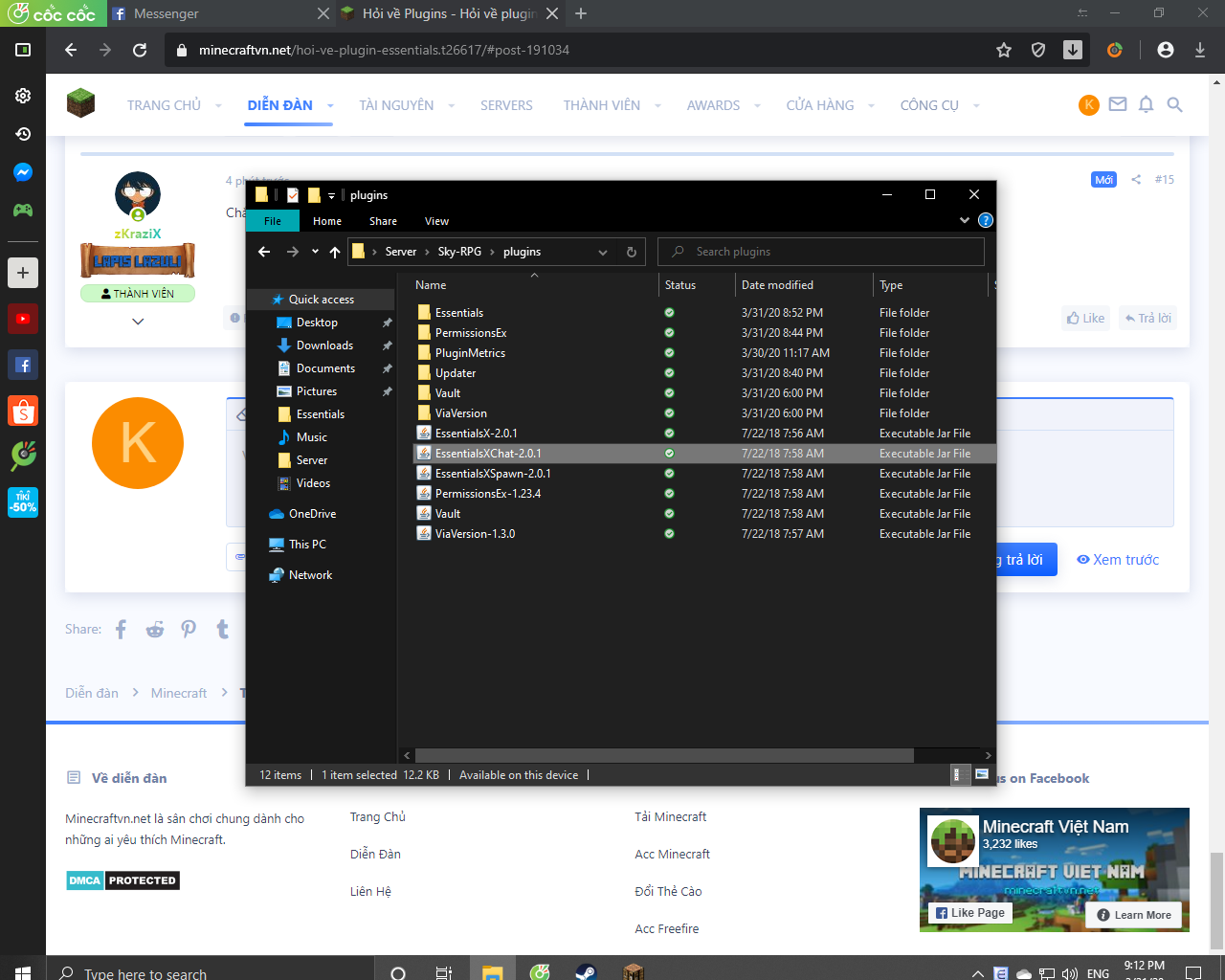The width and height of the screenshot is (1225, 980).
Task: Expand the Explorer ribbon chevron
Action: click(965, 220)
